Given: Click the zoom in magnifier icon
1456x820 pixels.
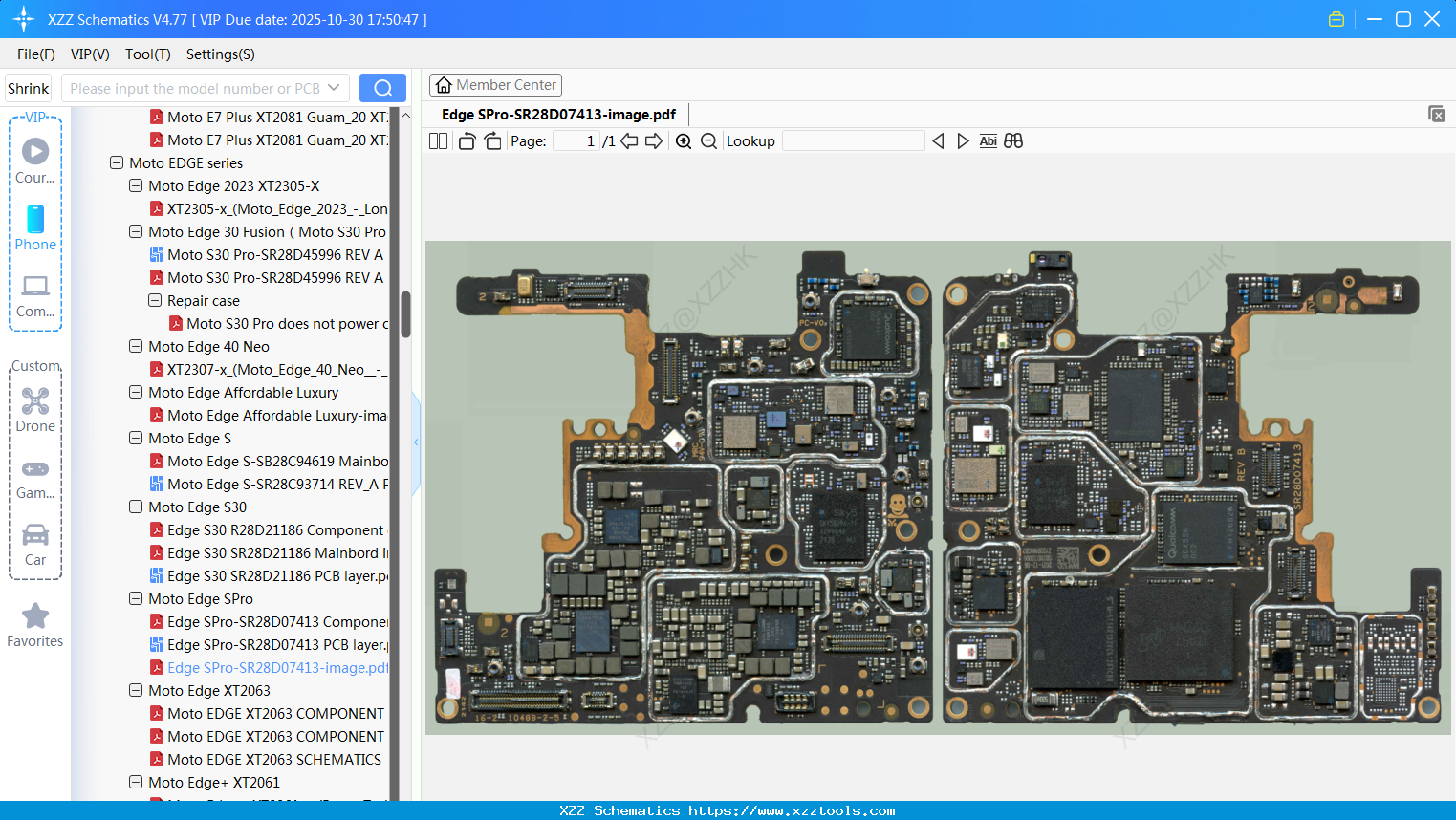Looking at the screenshot, I should 684,141.
